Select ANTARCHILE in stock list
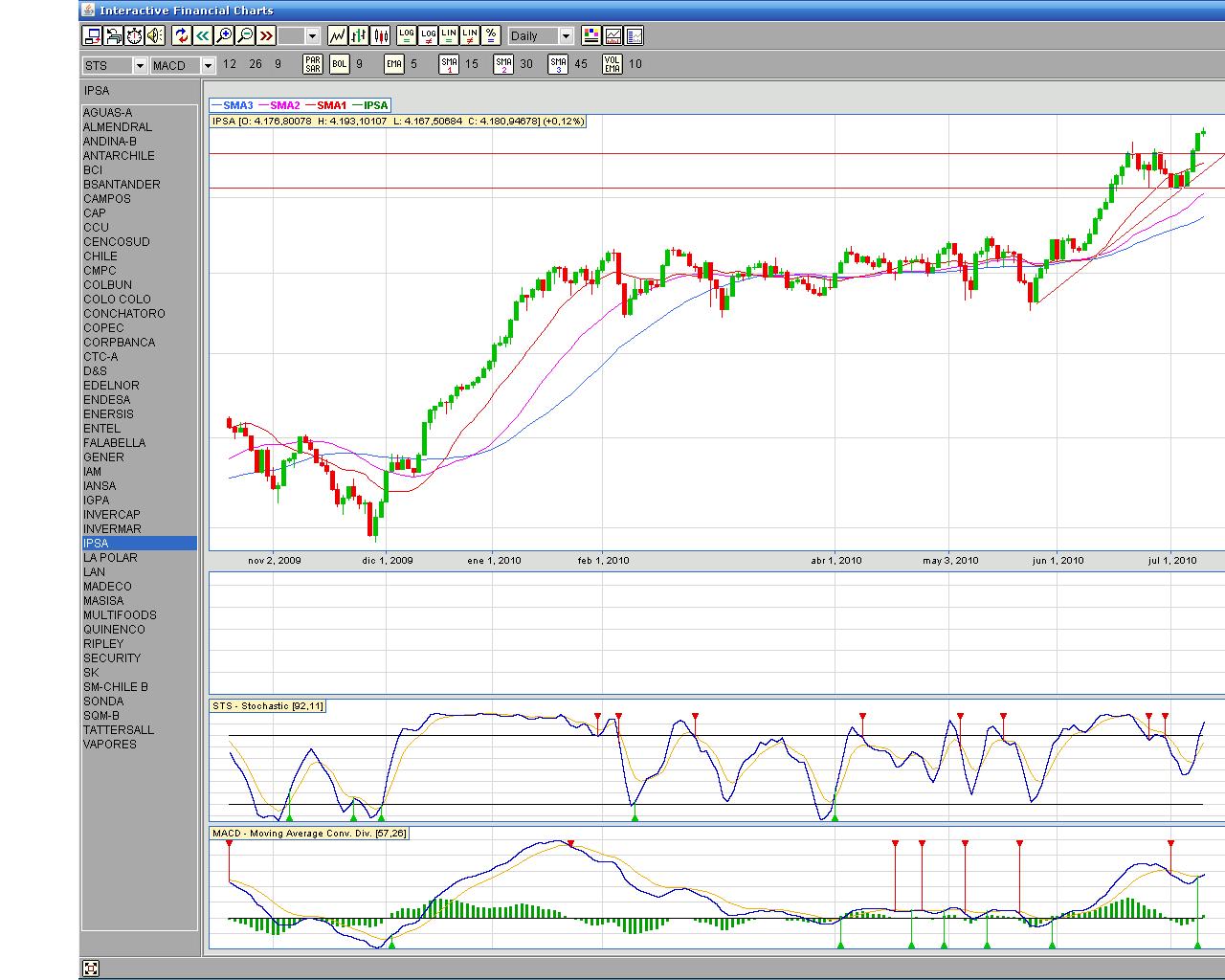This screenshot has width=1225, height=980. coord(140,155)
